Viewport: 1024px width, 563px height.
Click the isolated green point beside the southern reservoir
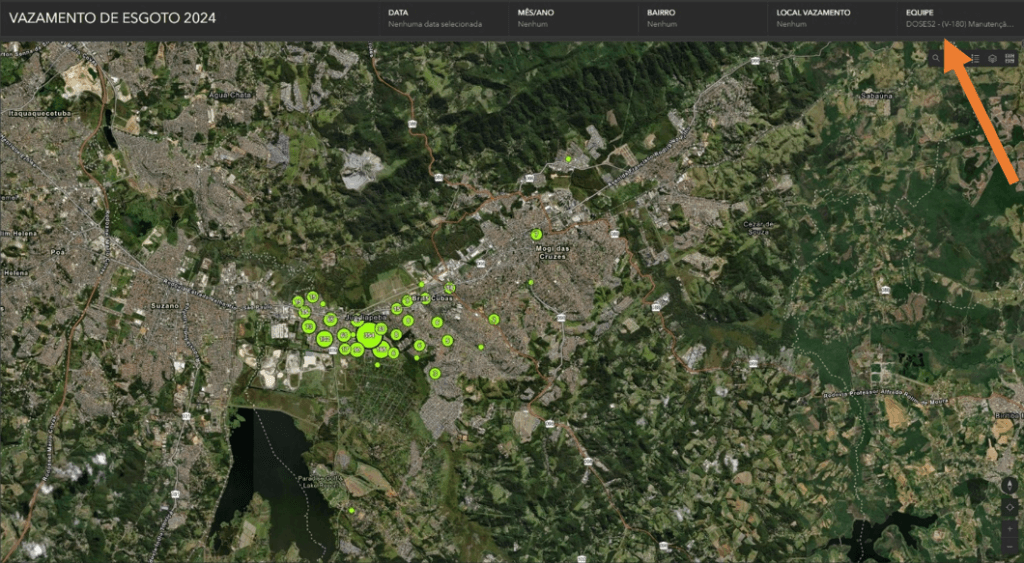(x=352, y=511)
